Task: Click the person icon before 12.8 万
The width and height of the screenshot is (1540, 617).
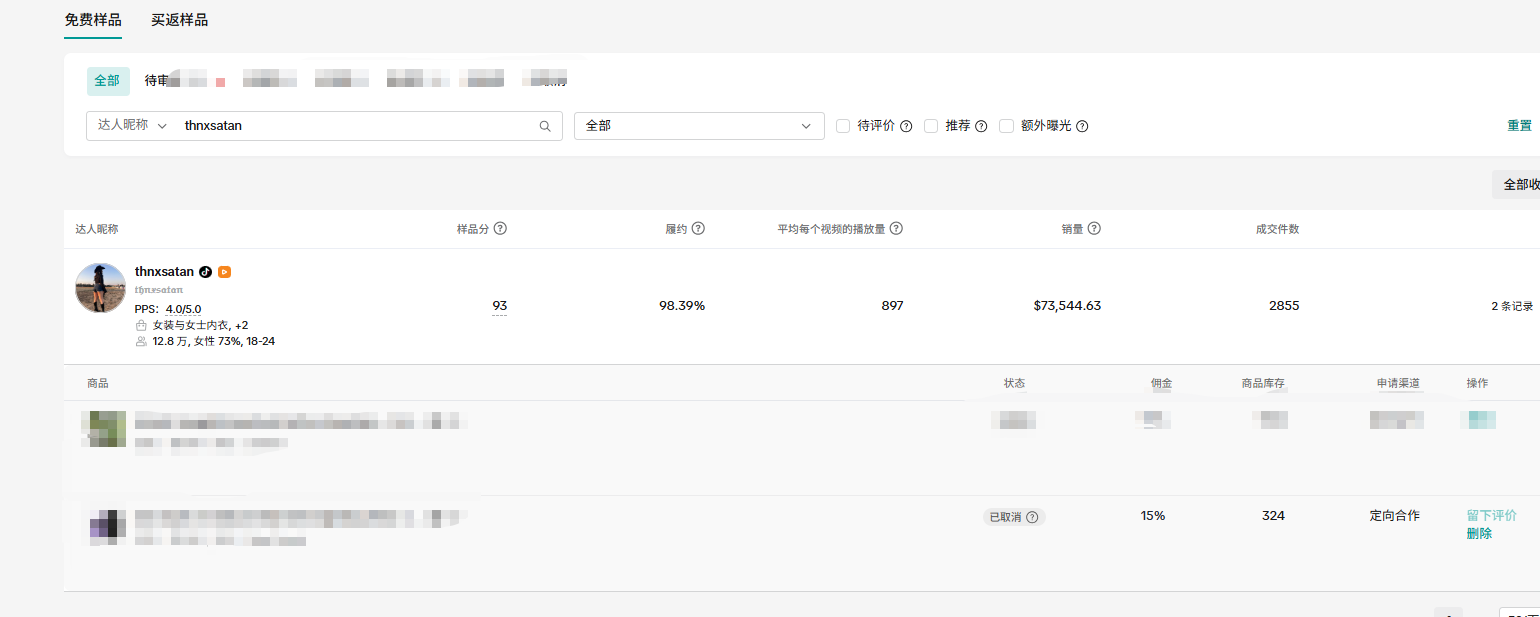Action: coord(141,342)
